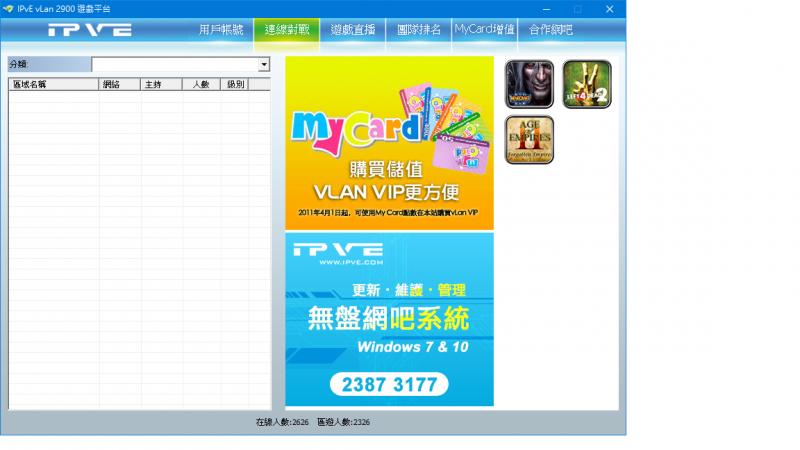Open the 團隊排名 tab
Viewport: 800px width, 450px height.
pyautogui.click(x=419, y=30)
